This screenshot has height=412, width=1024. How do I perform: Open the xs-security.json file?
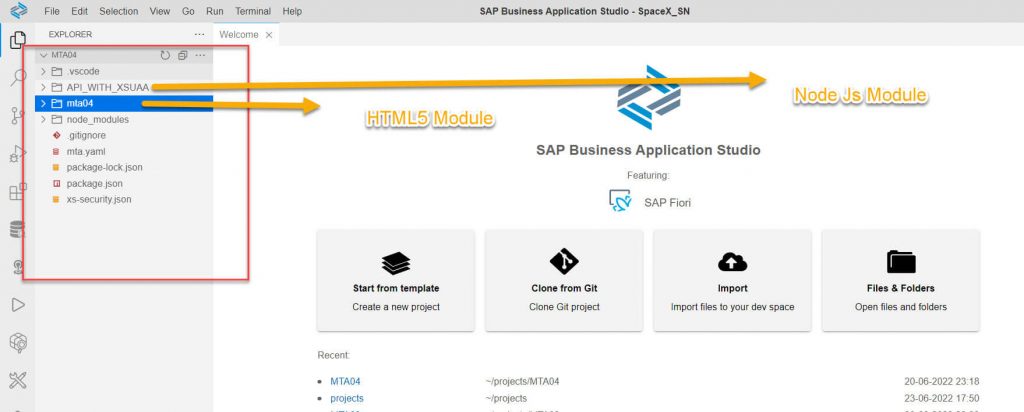pyautogui.click(x=99, y=199)
